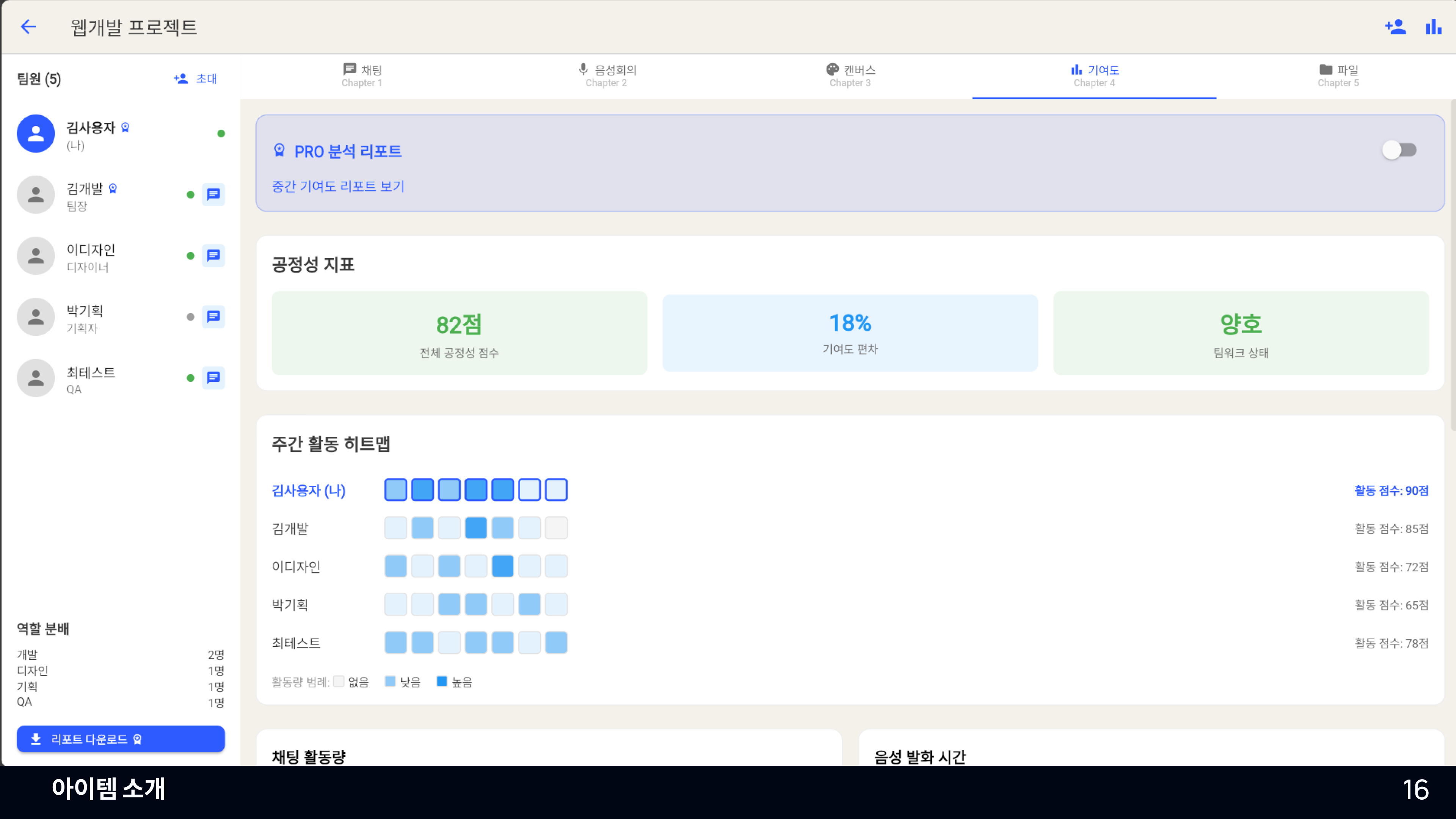The height and width of the screenshot is (819, 1456).
Task: Switch to the 음성회의 tab
Action: [607, 76]
